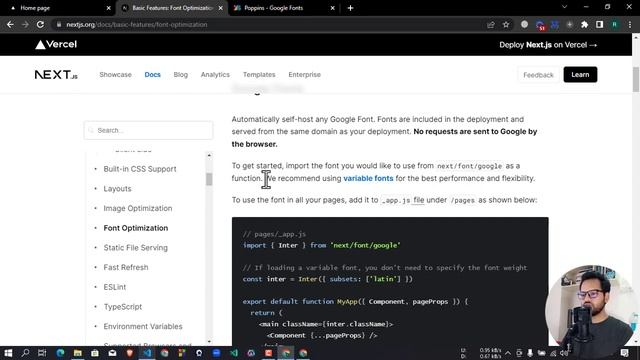This screenshot has width=640, height=360.
Task: Switch to the Poppins - Google Fonts tab
Action: (284, 8)
